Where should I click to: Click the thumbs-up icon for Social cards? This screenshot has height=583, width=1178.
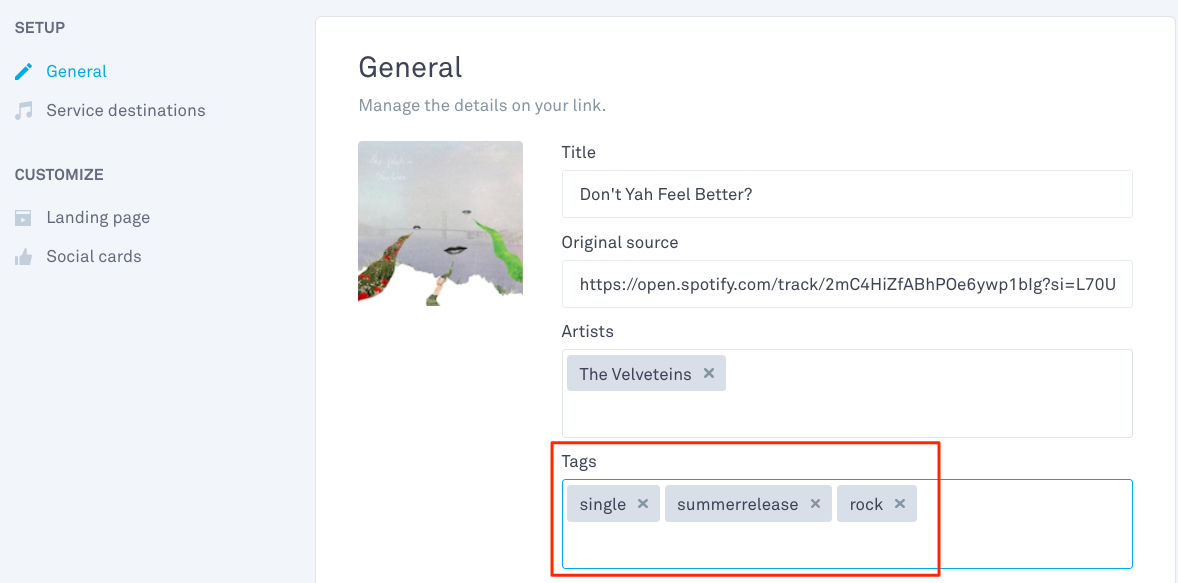[x=24, y=257]
